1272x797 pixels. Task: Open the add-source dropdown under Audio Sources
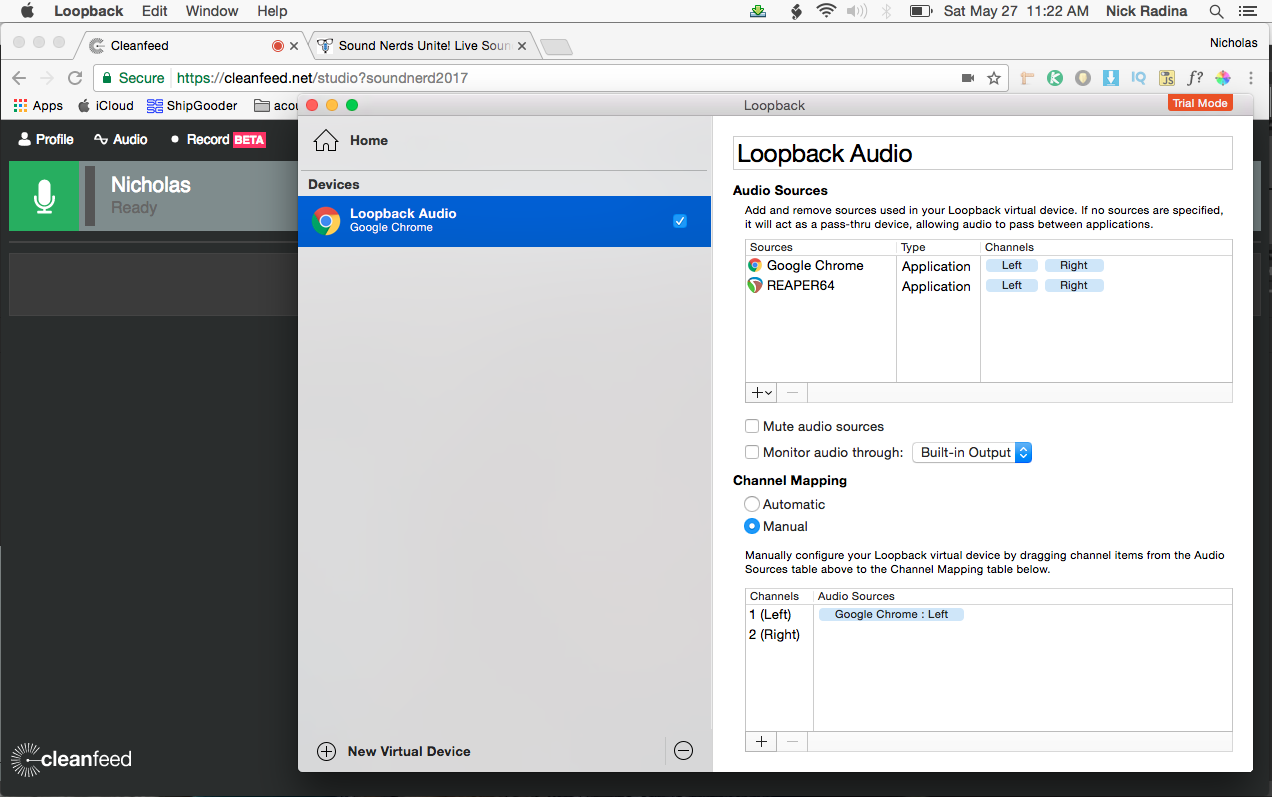point(760,392)
